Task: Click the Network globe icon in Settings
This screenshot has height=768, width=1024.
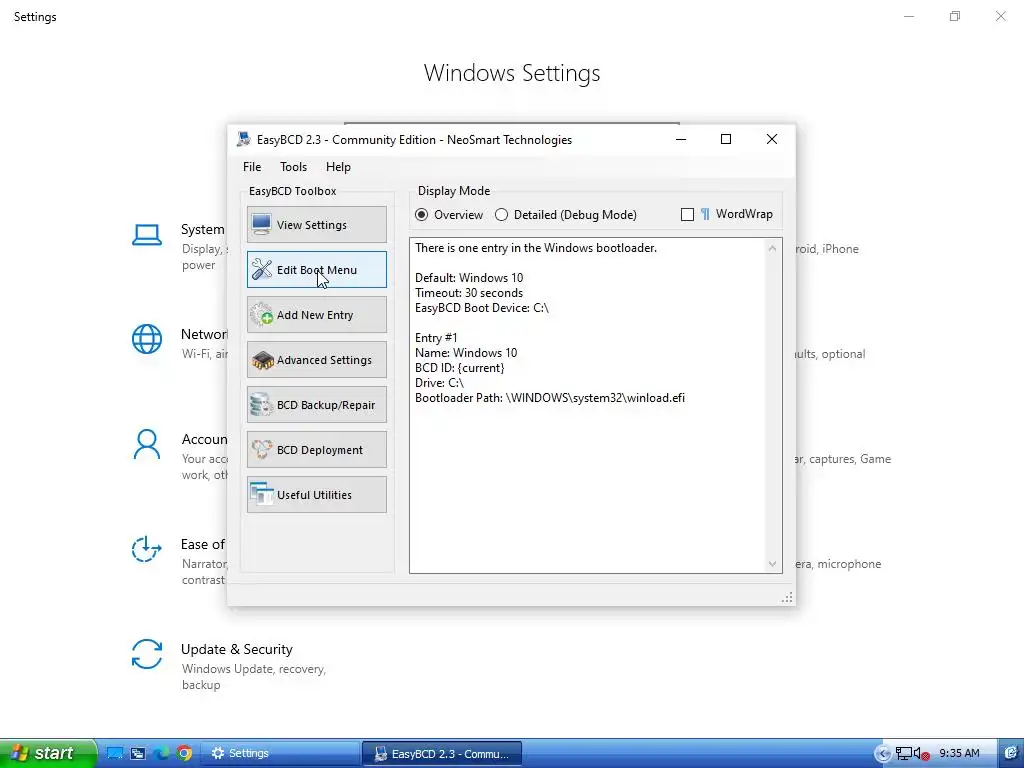Action: [x=147, y=339]
